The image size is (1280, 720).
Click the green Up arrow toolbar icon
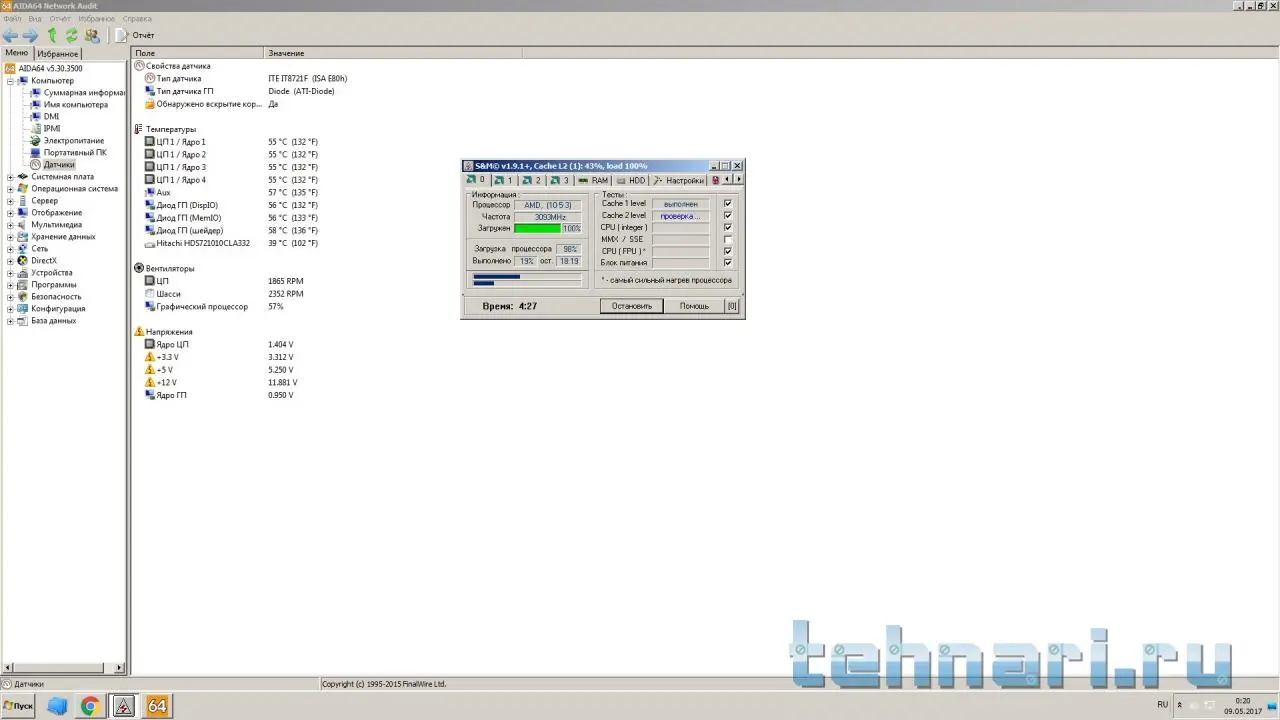[52, 35]
